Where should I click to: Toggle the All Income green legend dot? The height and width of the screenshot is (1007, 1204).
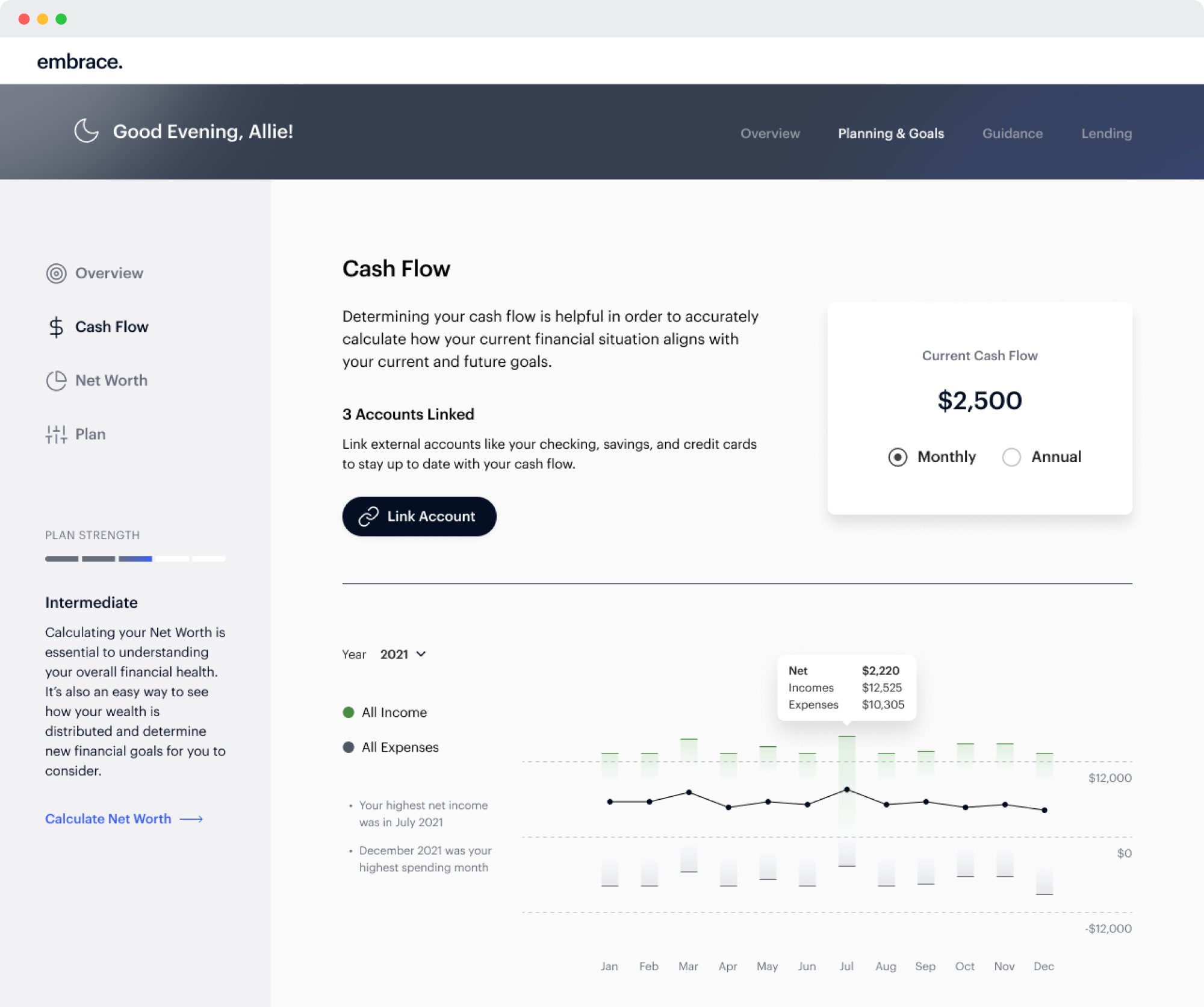[348, 712]
